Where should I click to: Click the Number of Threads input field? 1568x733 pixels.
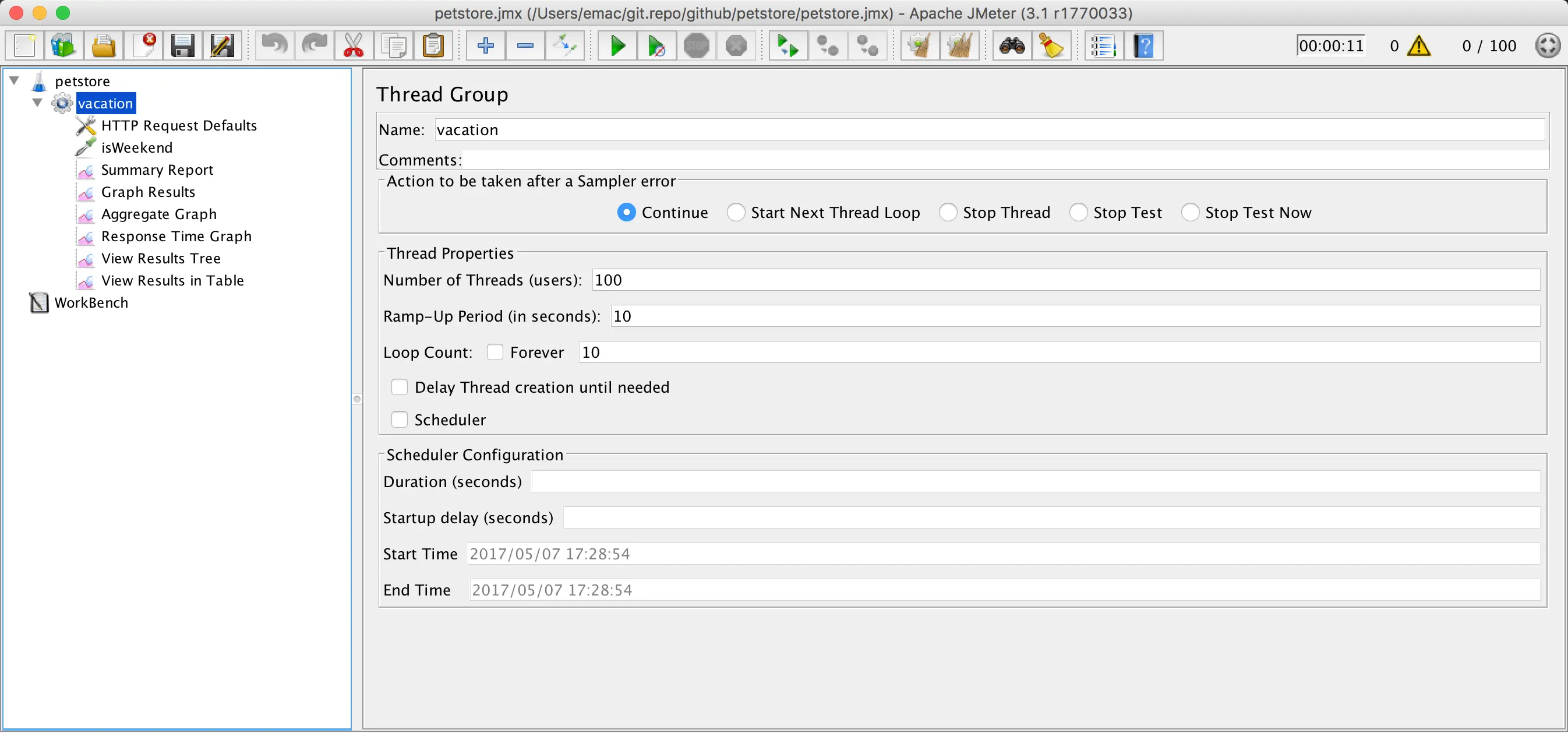point(1065,280)
